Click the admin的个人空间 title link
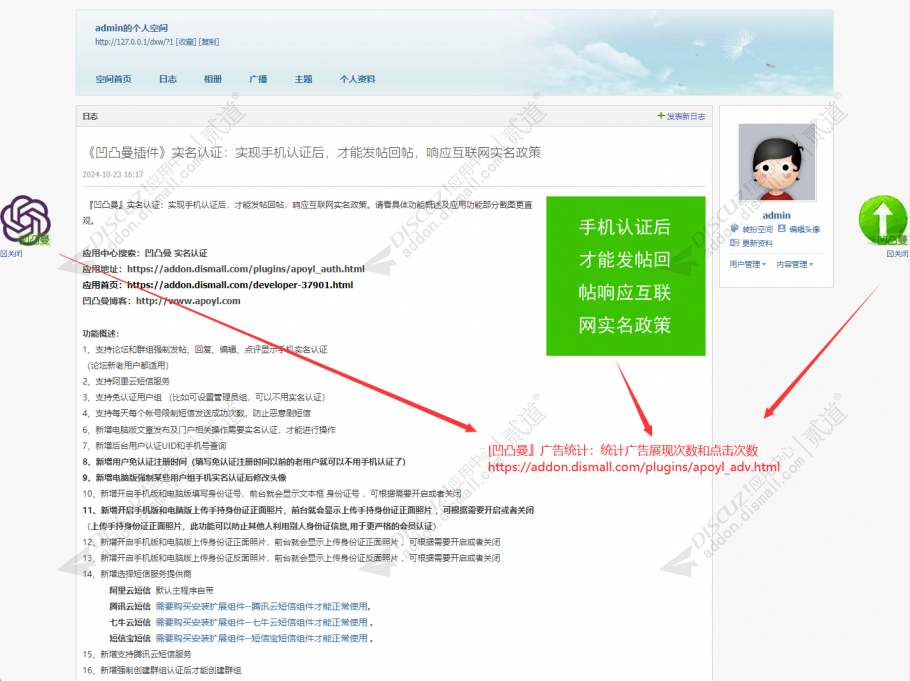Viewport: 910px width, 681px height. pyautogui.click(x=132, y=28)
